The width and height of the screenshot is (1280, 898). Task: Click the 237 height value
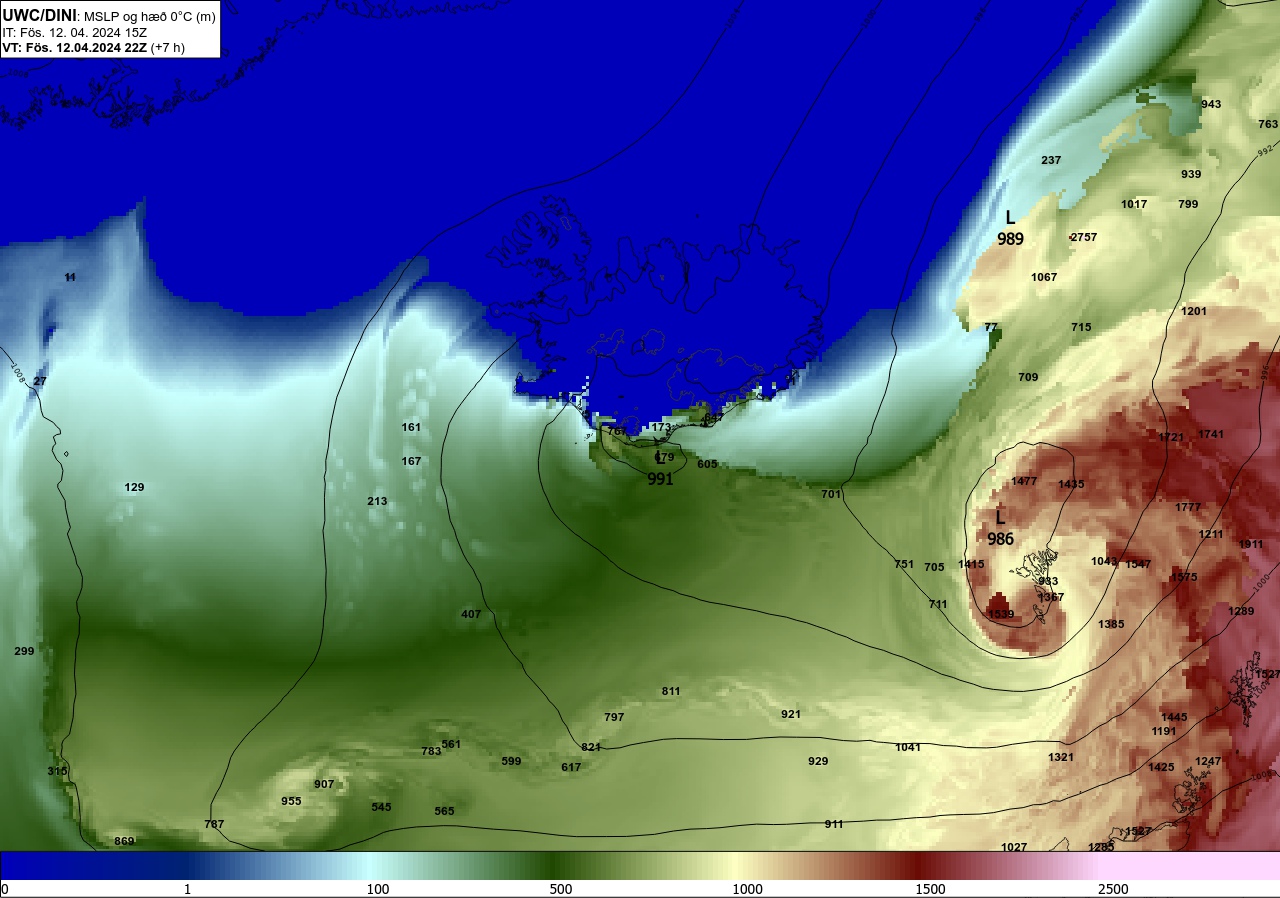pyautogui.click(x=1051, y=160)
